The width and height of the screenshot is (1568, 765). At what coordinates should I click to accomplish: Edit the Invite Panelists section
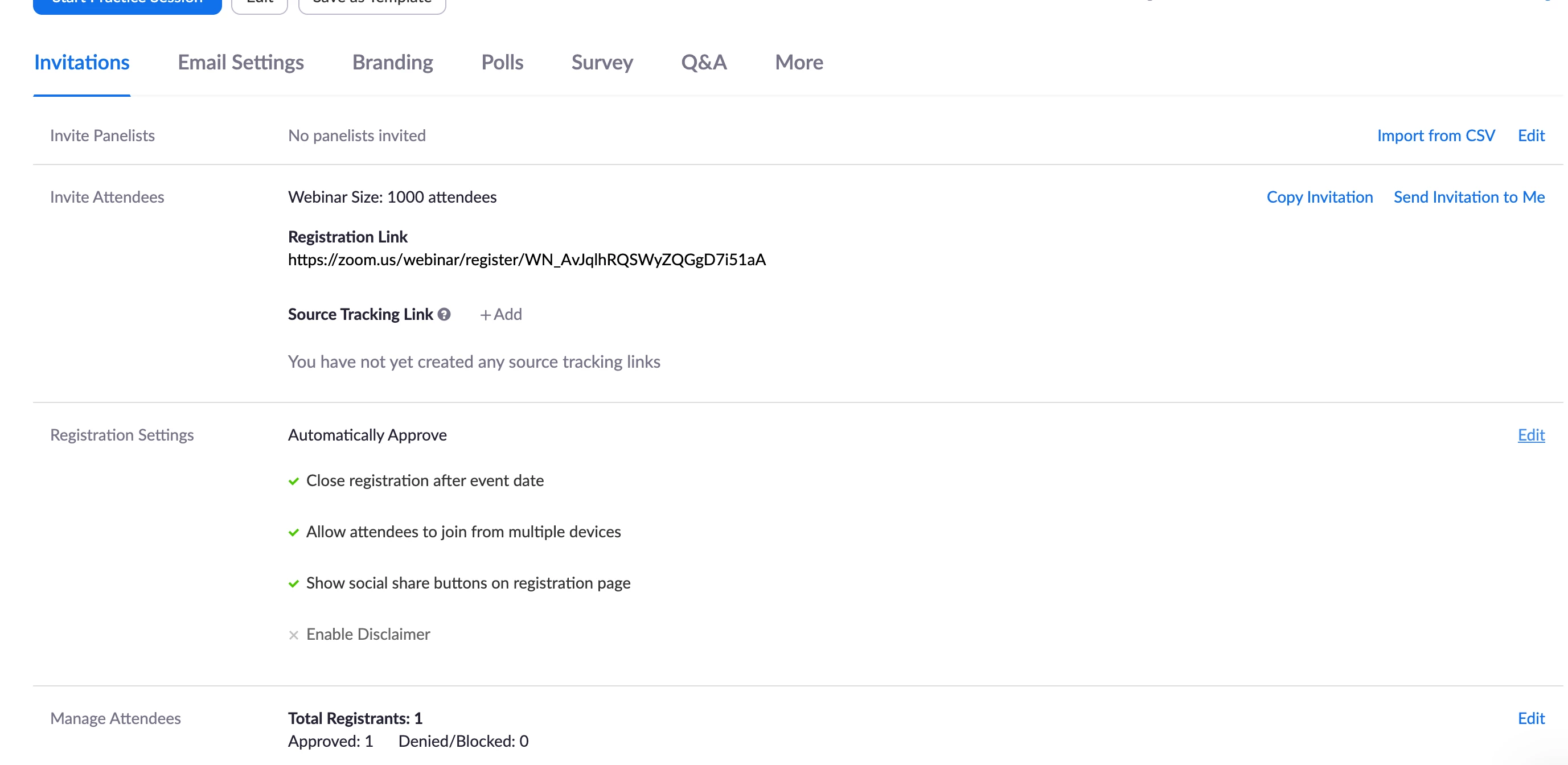tap(1531, 135)
